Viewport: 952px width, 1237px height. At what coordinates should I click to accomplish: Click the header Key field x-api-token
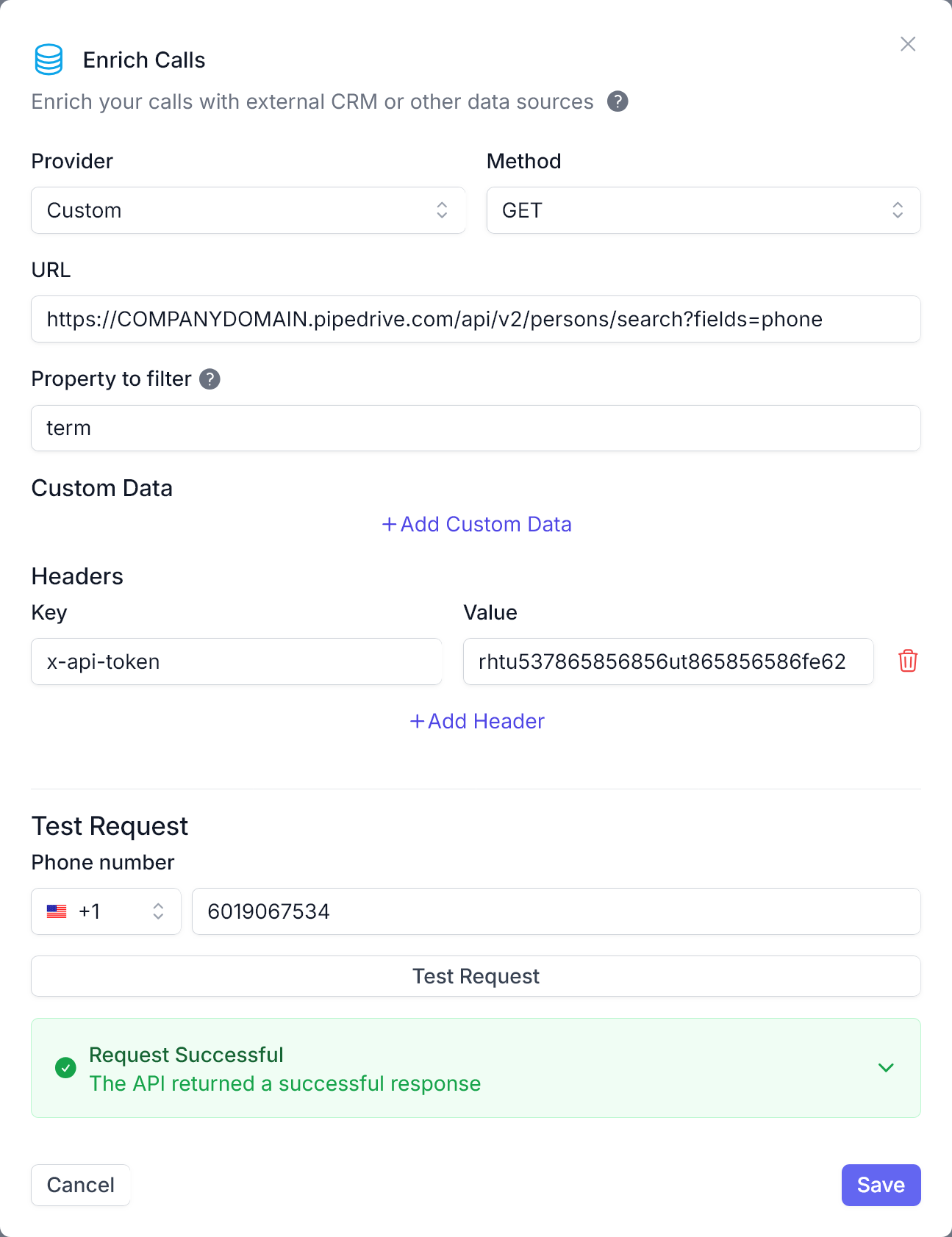[237, 661]
